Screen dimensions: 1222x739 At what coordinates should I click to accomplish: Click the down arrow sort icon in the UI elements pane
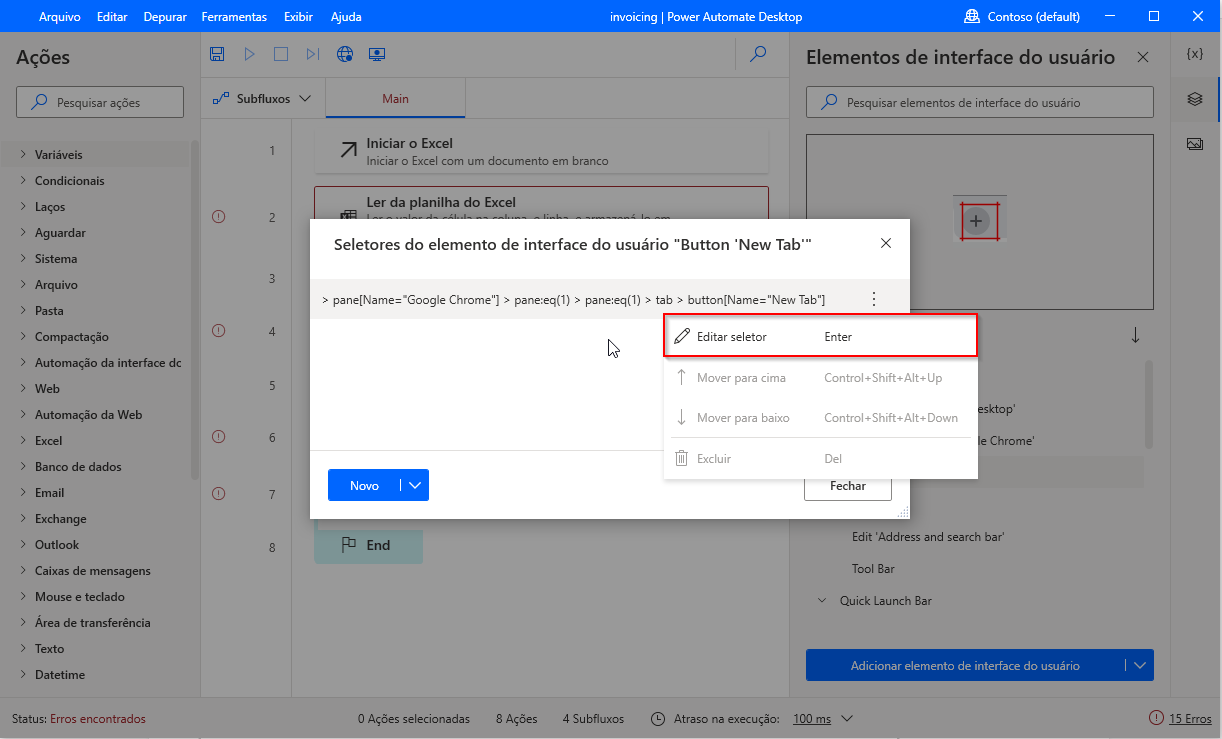[x=1135, y=336]
